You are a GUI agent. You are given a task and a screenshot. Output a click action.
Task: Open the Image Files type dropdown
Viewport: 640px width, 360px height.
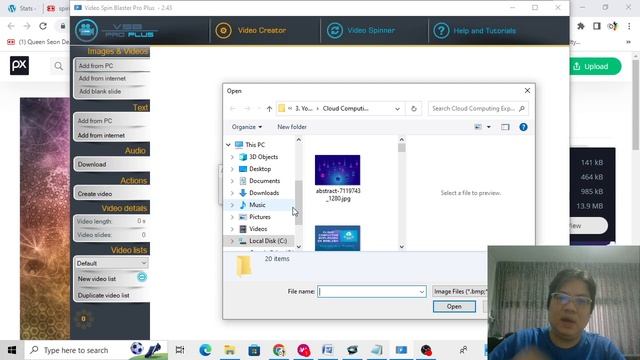click(460, 291)
